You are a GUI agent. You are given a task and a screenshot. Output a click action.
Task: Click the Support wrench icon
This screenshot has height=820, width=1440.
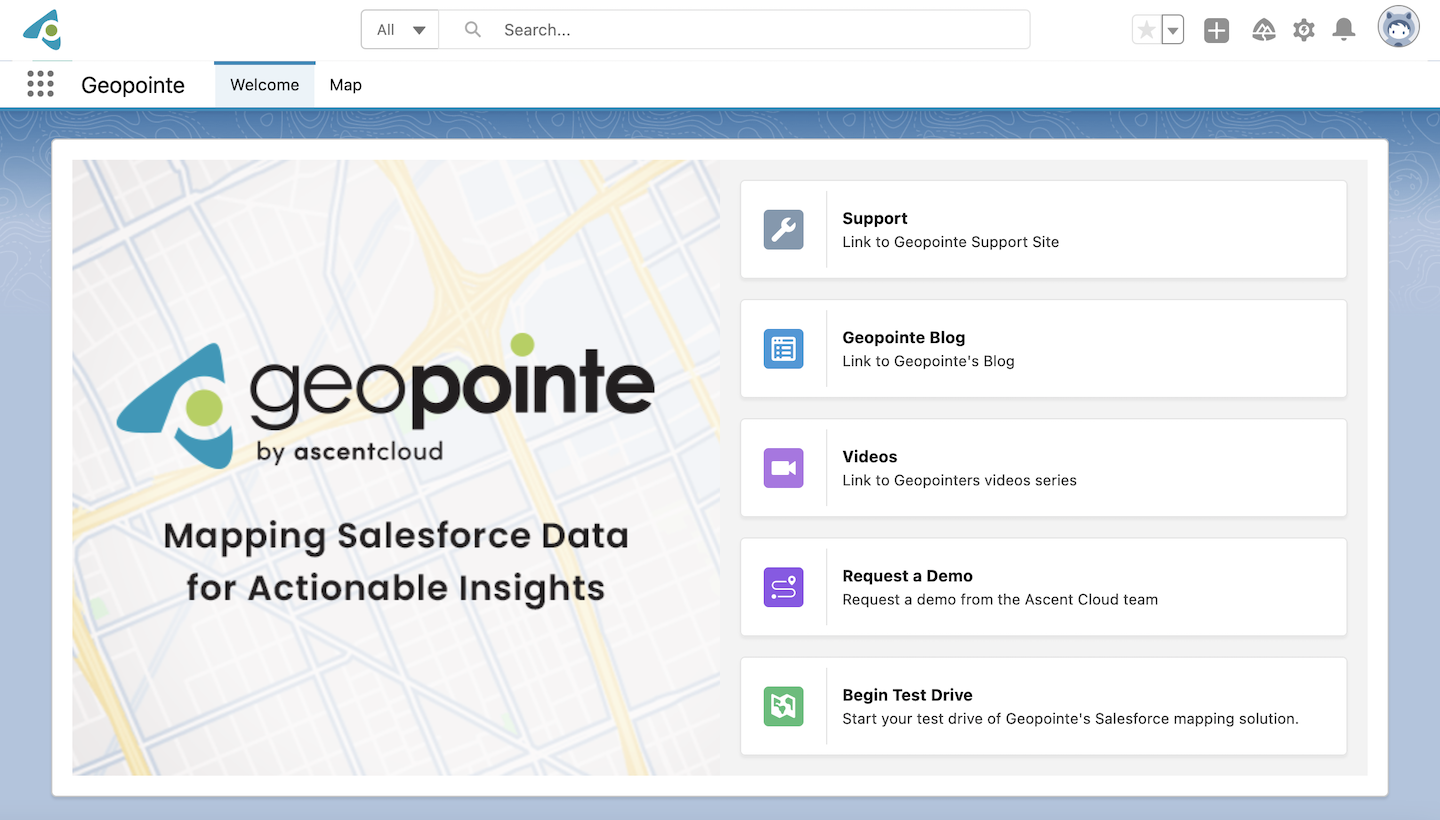tap(783, 229)
